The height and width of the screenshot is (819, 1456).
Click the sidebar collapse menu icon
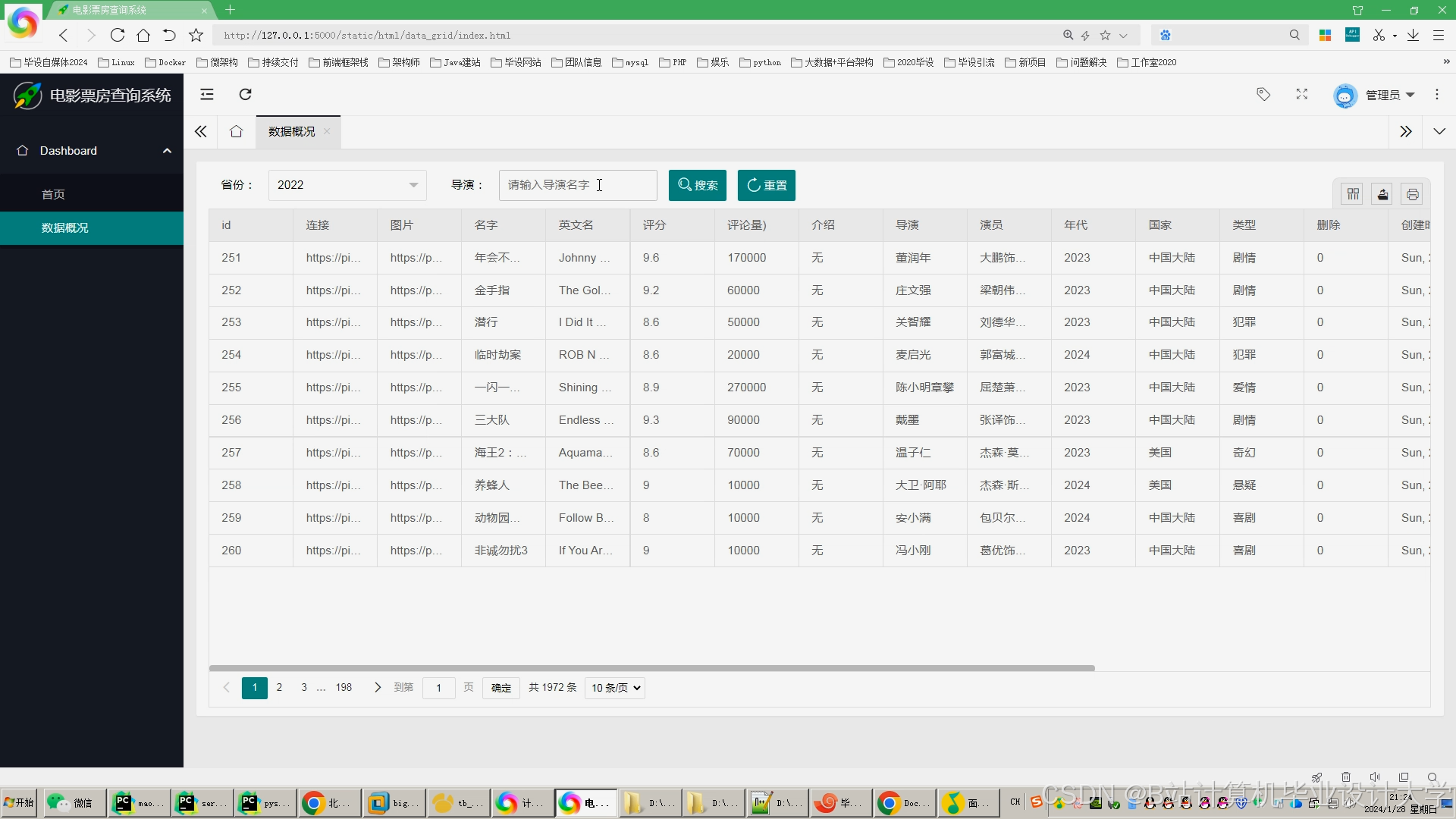coord(207,94)
